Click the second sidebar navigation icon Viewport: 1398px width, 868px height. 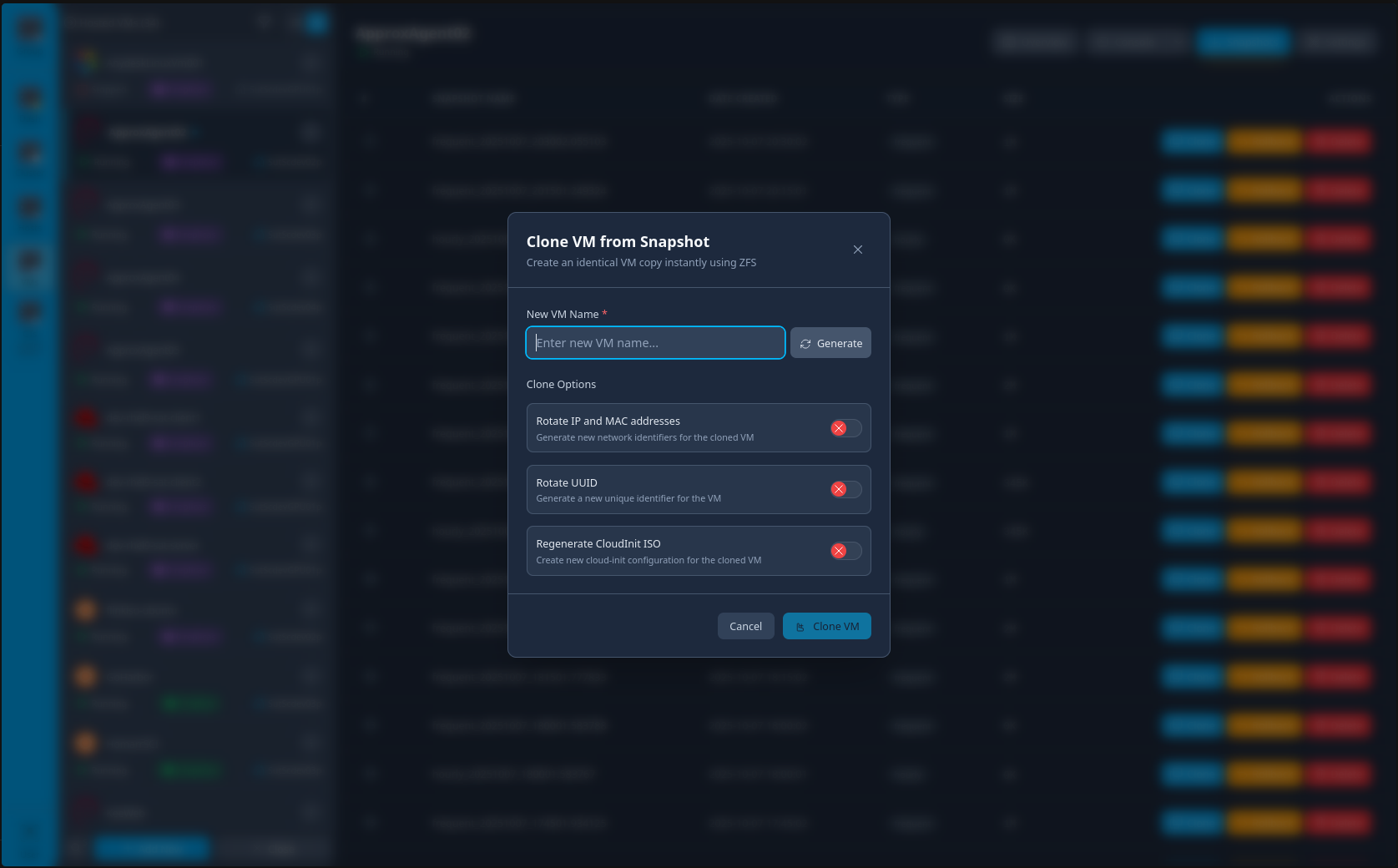pos(30,98)
